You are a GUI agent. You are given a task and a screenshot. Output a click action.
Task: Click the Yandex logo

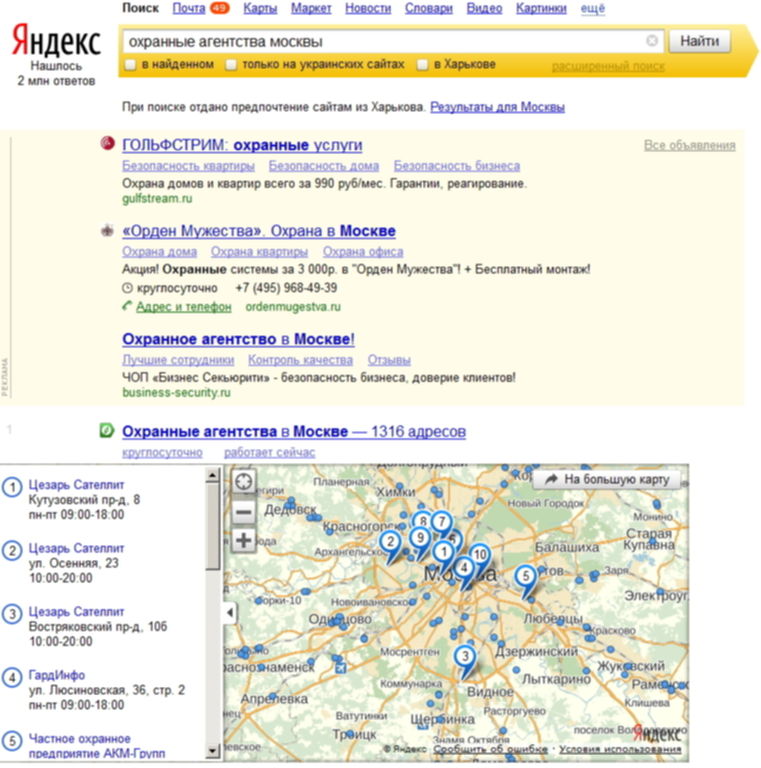[56, 40]
